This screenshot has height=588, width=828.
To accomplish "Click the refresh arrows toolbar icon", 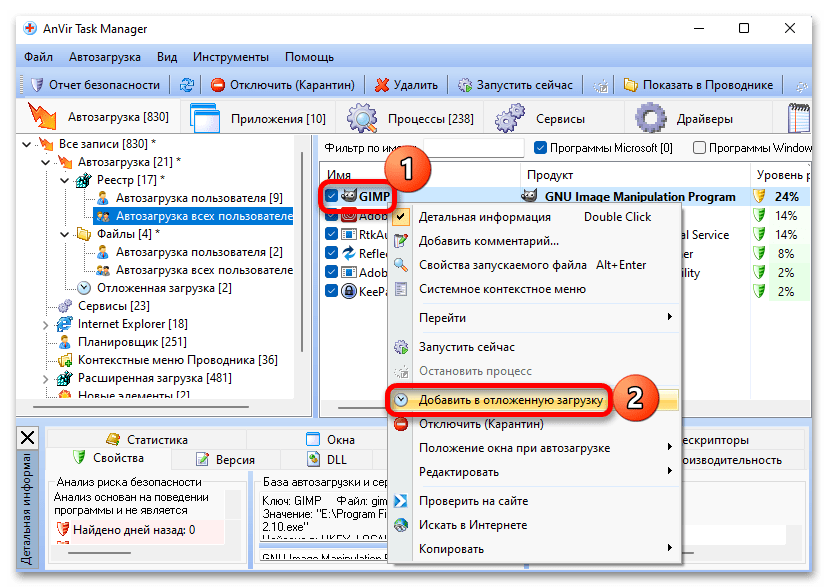I will click(186, 85).
